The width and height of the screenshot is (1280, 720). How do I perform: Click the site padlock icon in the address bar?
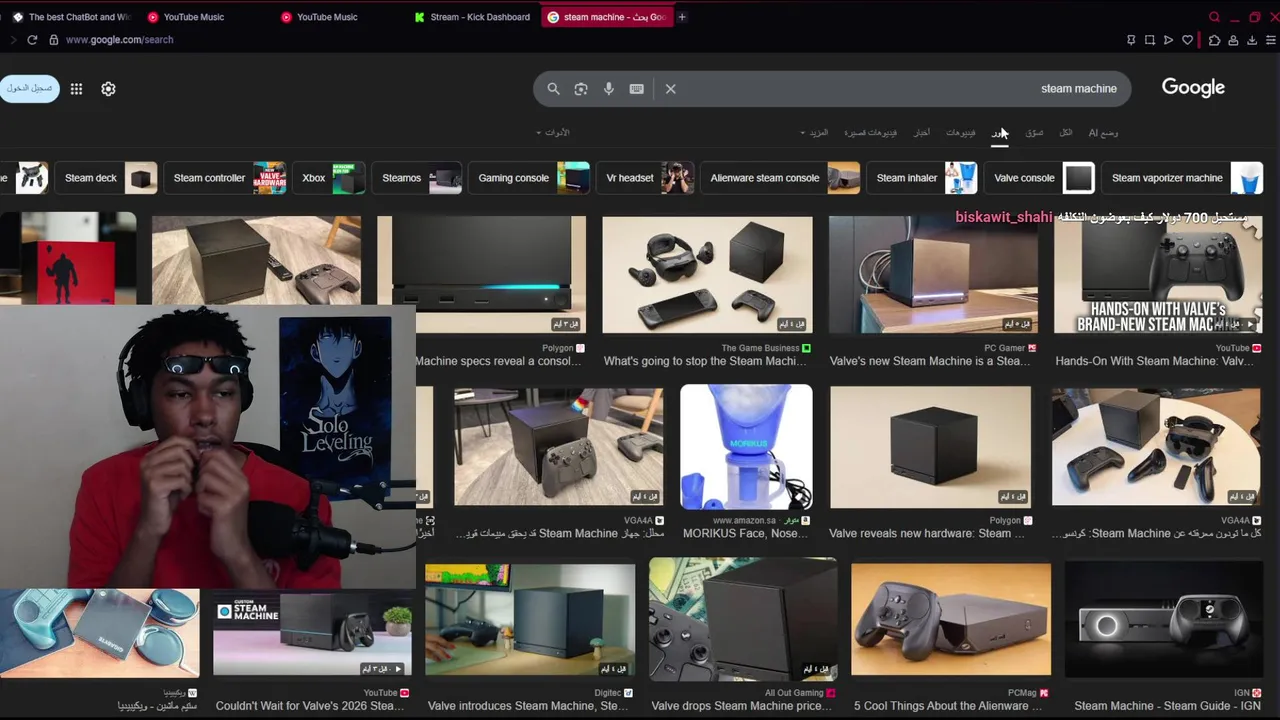54,40
